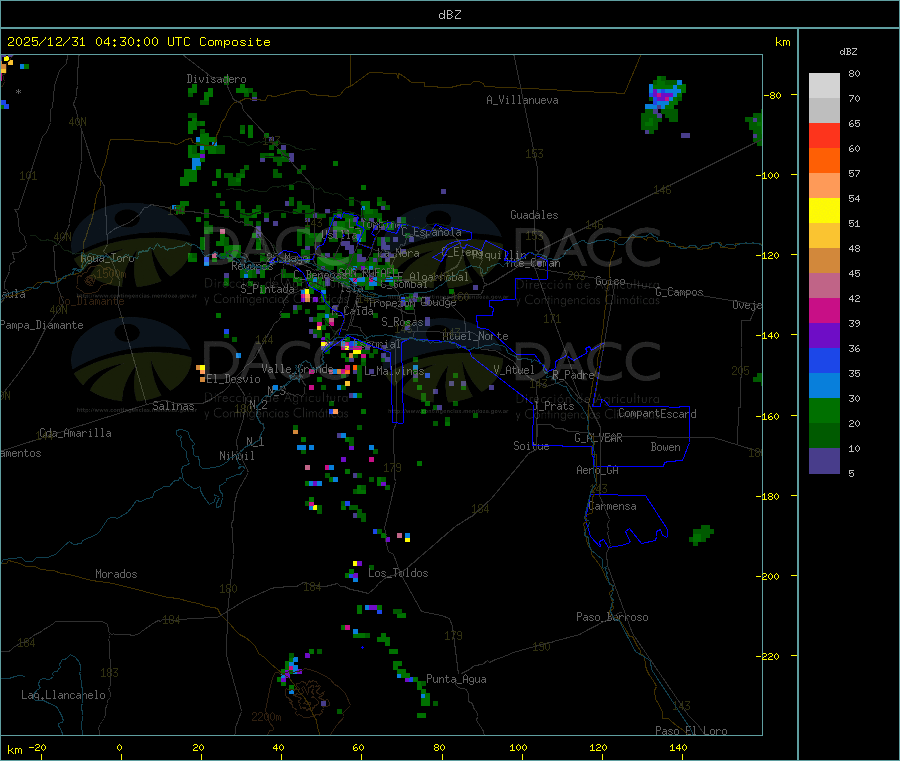
Task: Click the Nihuil map label
Action: pos(237,456)
